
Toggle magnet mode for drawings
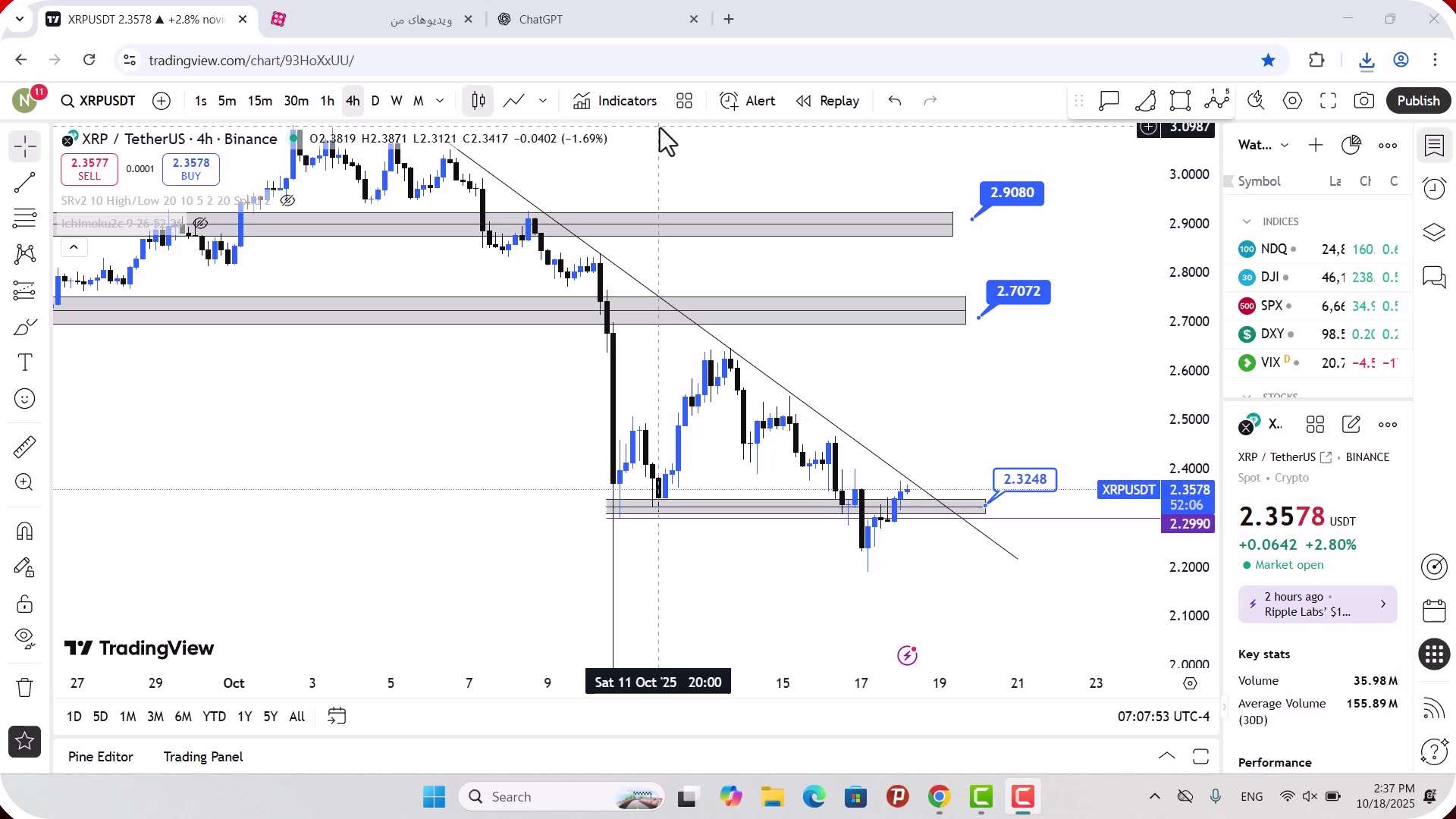[24, 531]
